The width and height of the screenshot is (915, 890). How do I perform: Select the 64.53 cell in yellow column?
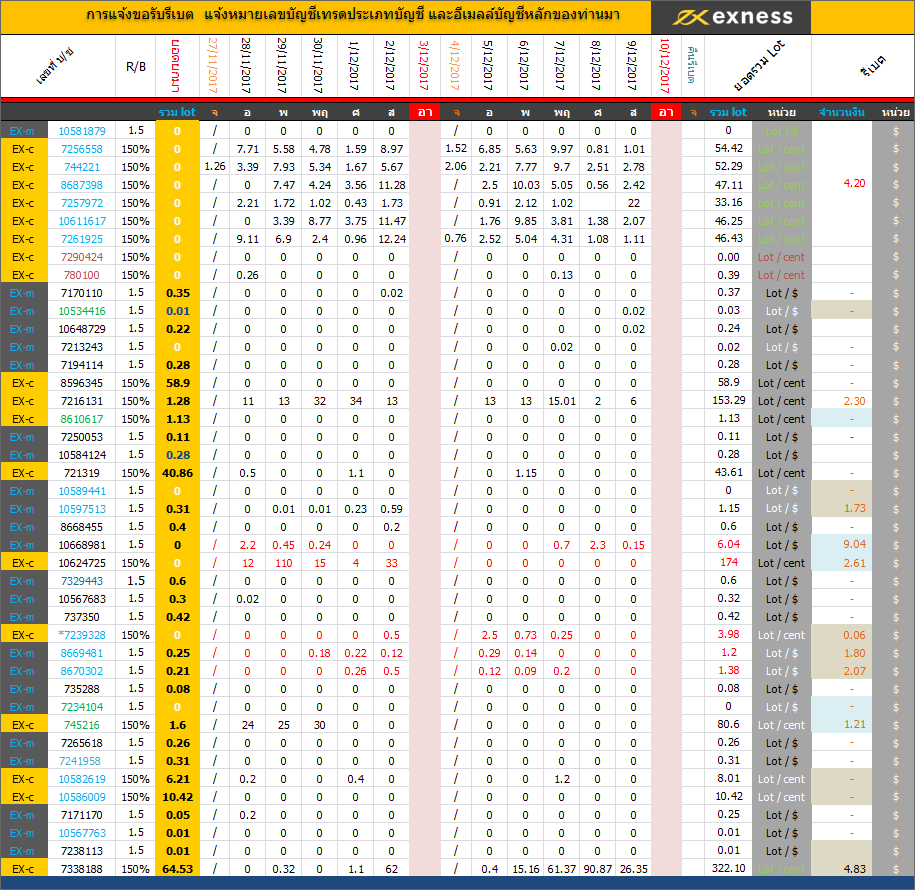[178, 869]
